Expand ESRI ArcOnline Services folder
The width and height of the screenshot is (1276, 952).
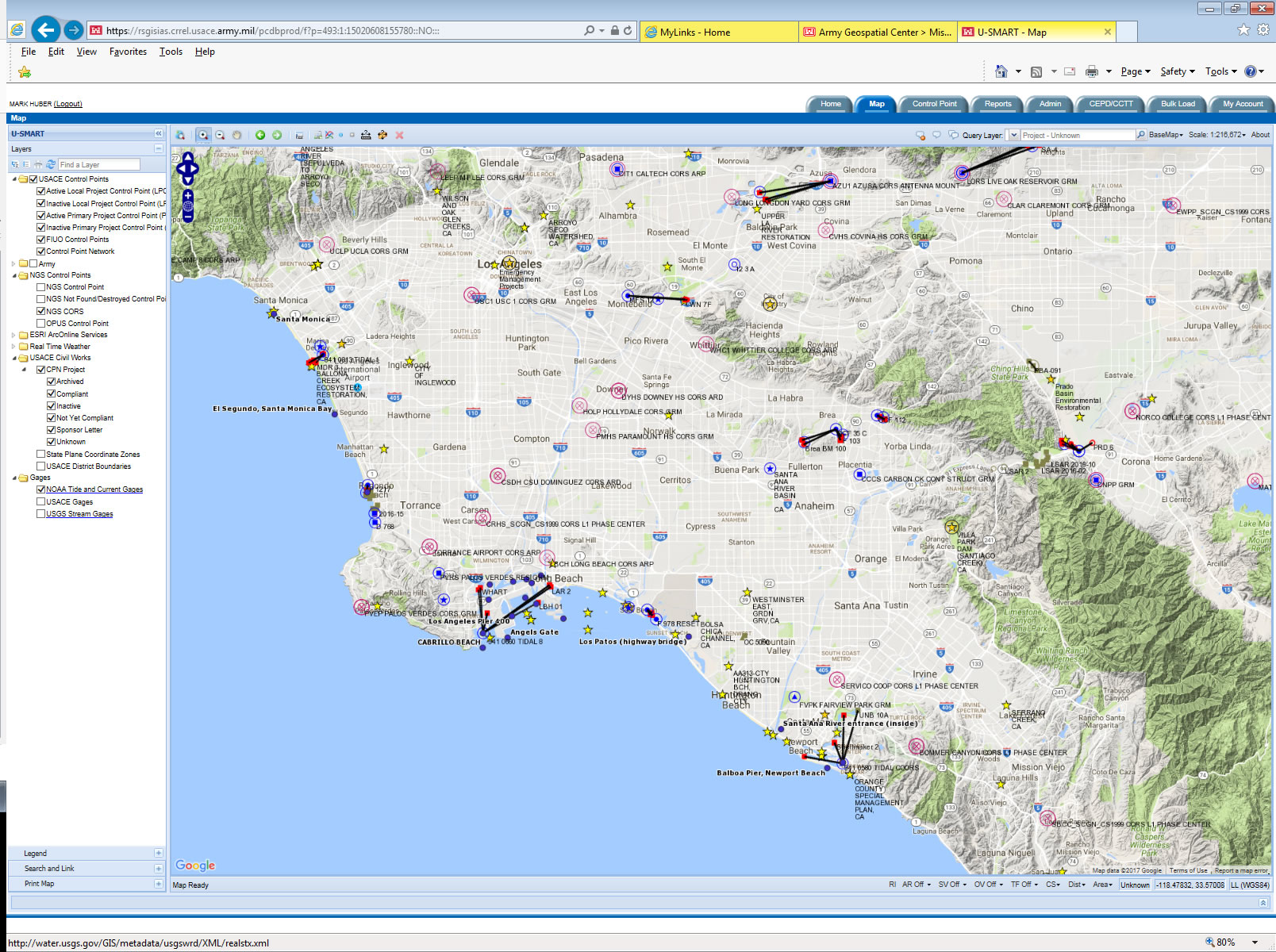coord(13,335)
